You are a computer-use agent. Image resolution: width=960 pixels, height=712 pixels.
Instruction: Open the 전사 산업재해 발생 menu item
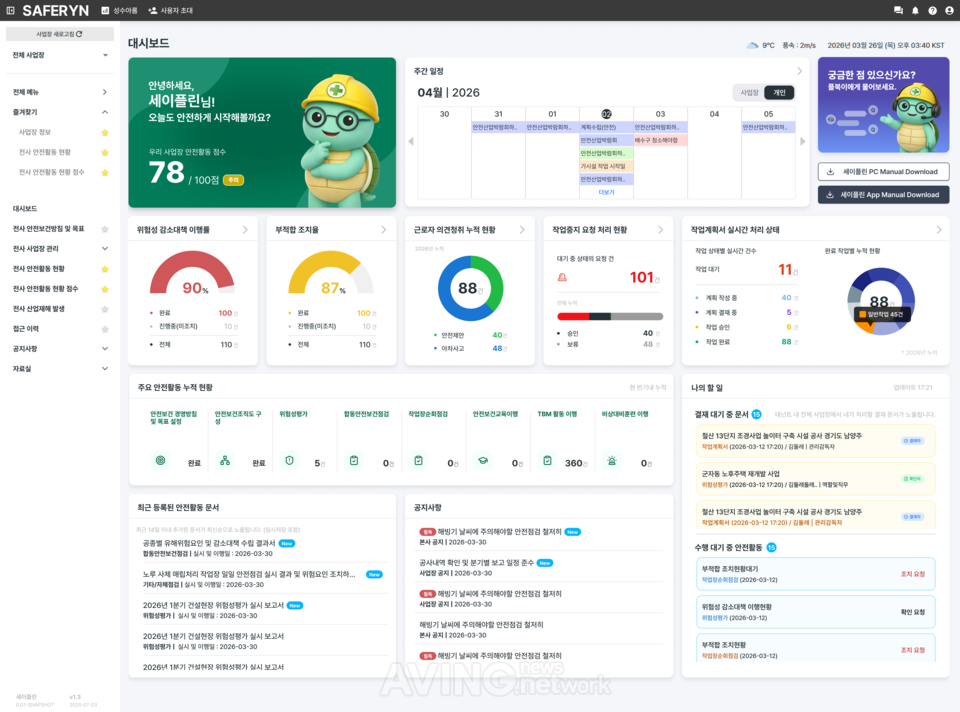39,309
